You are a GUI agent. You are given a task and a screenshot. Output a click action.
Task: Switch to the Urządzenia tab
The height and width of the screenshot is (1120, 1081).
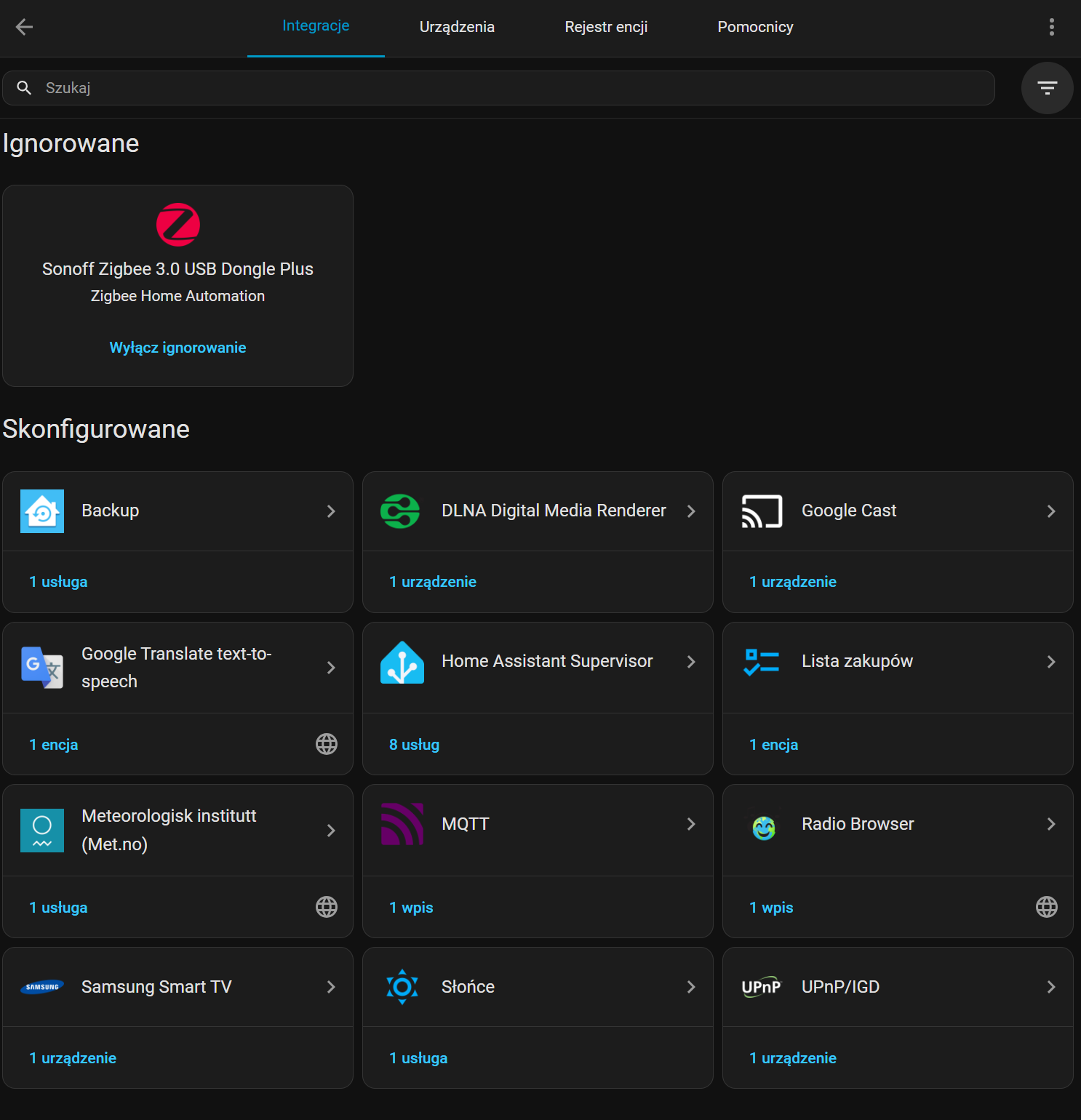457,28
